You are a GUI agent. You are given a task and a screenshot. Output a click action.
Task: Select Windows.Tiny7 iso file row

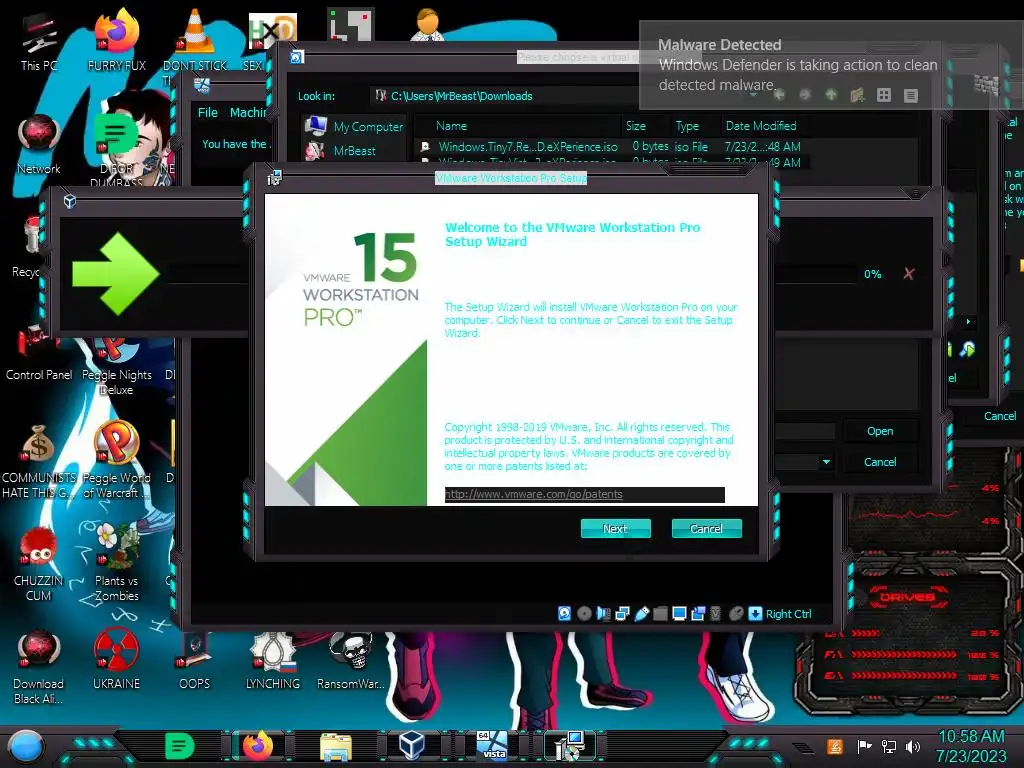coord(611,146)
